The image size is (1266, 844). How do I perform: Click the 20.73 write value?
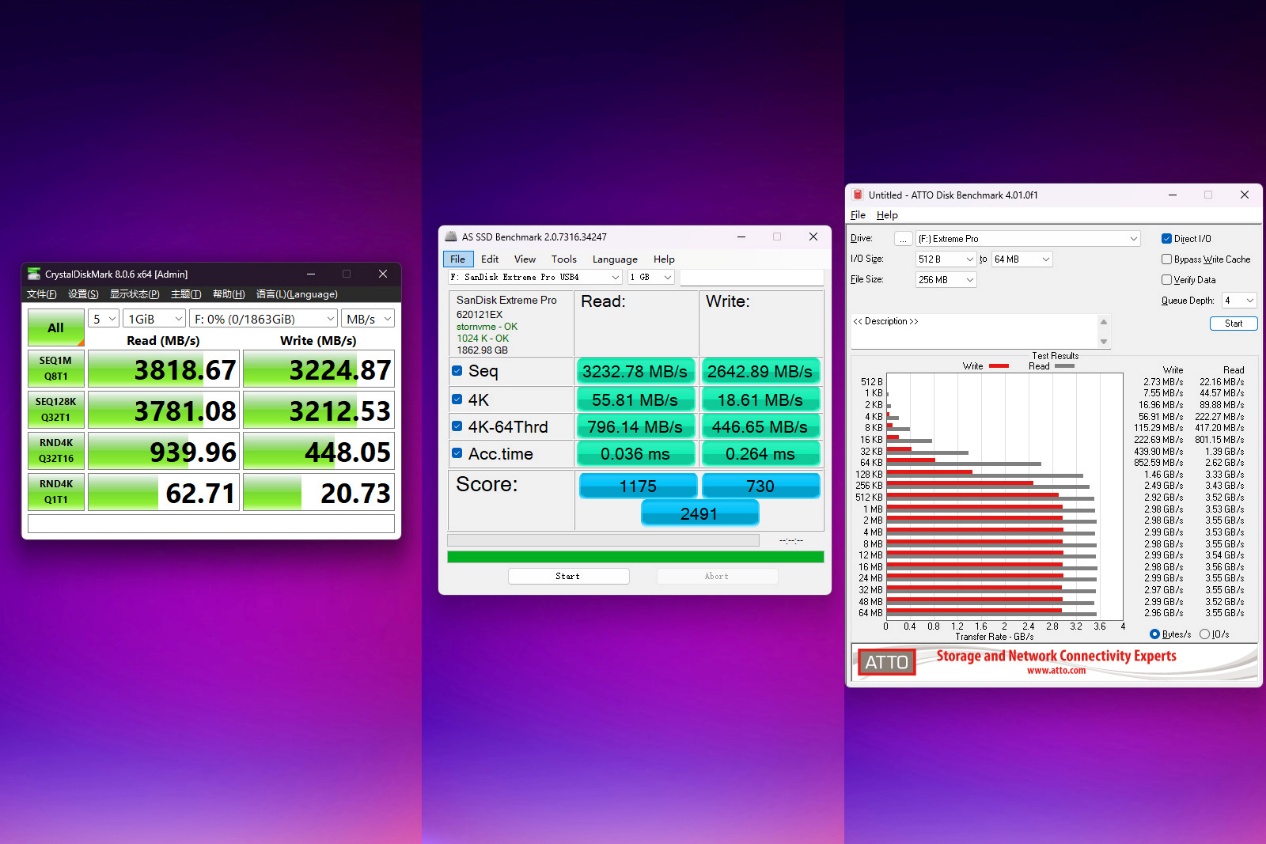(x=319, y=492)
